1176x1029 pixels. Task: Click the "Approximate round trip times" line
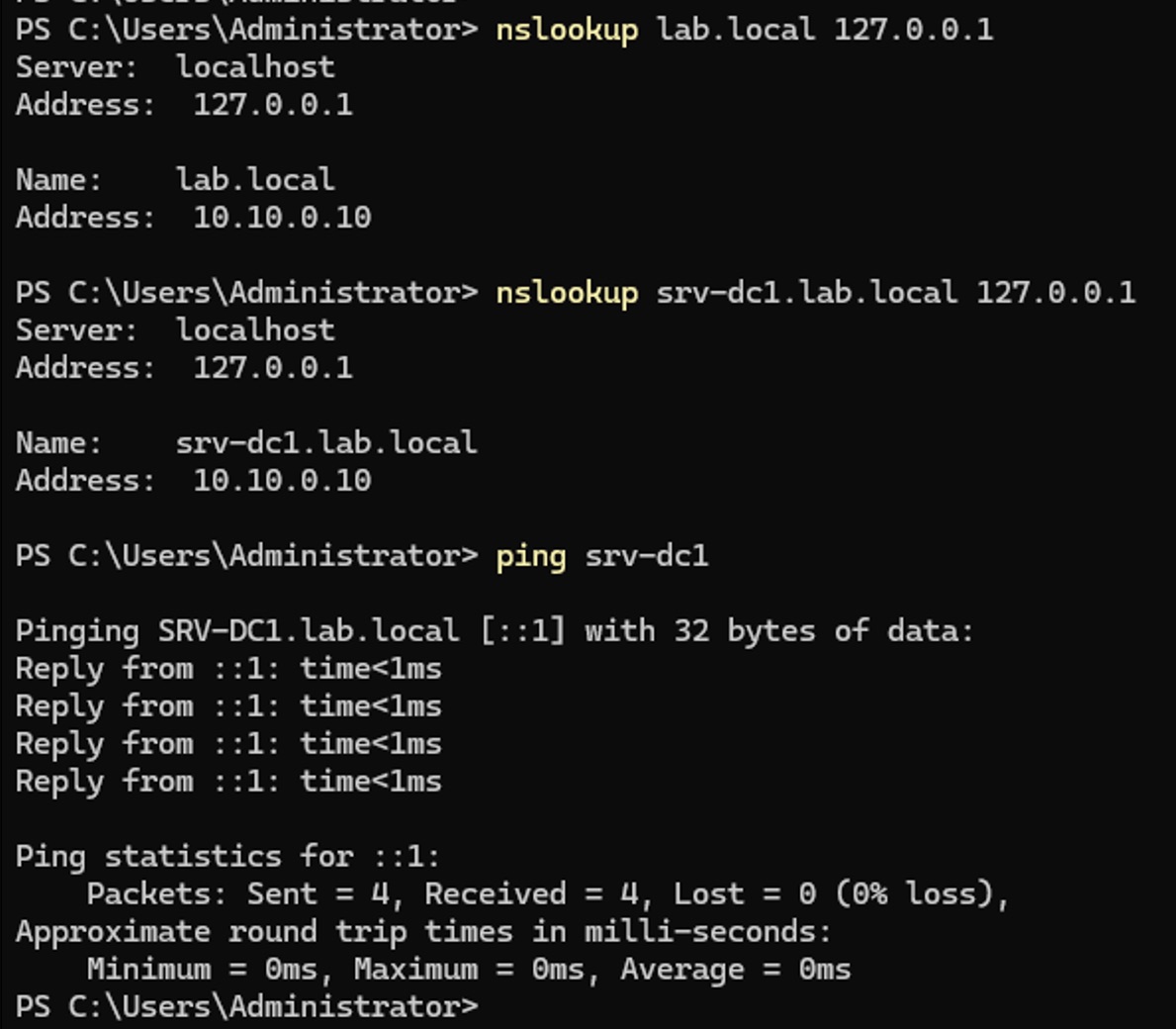point(423,932)
